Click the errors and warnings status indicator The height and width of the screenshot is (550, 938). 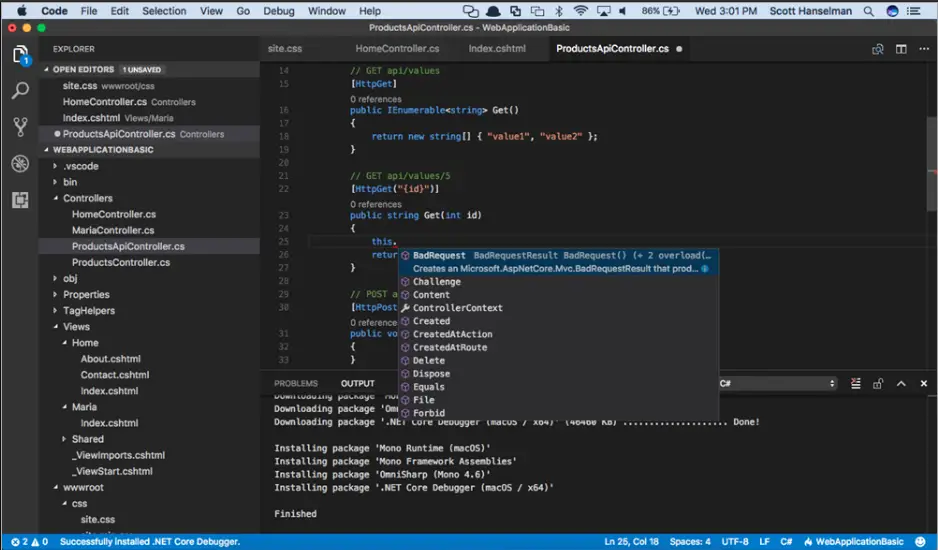tap(29, 542)
